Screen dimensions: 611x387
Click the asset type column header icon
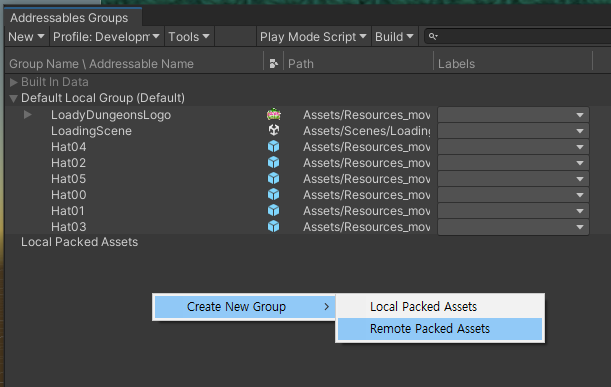click(x=274, y=64)
